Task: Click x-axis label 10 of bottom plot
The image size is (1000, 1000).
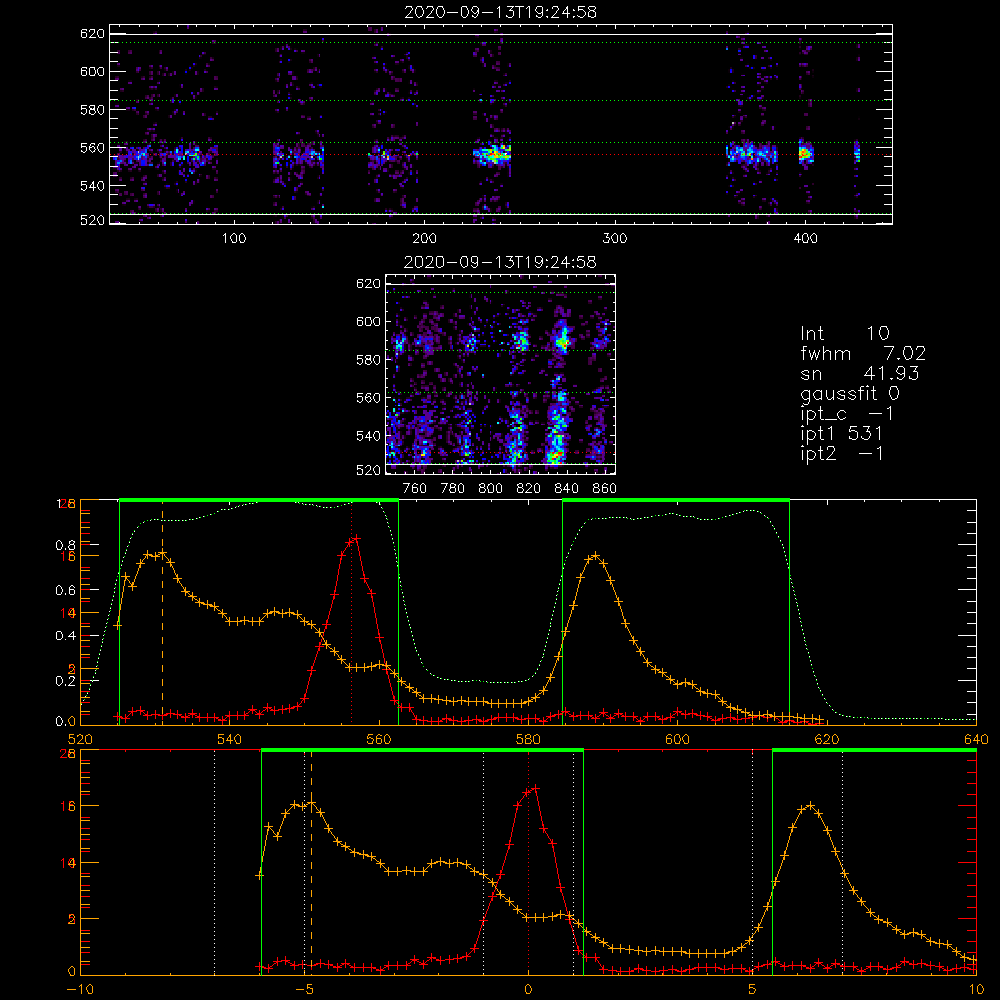Action: click(976, 990)
